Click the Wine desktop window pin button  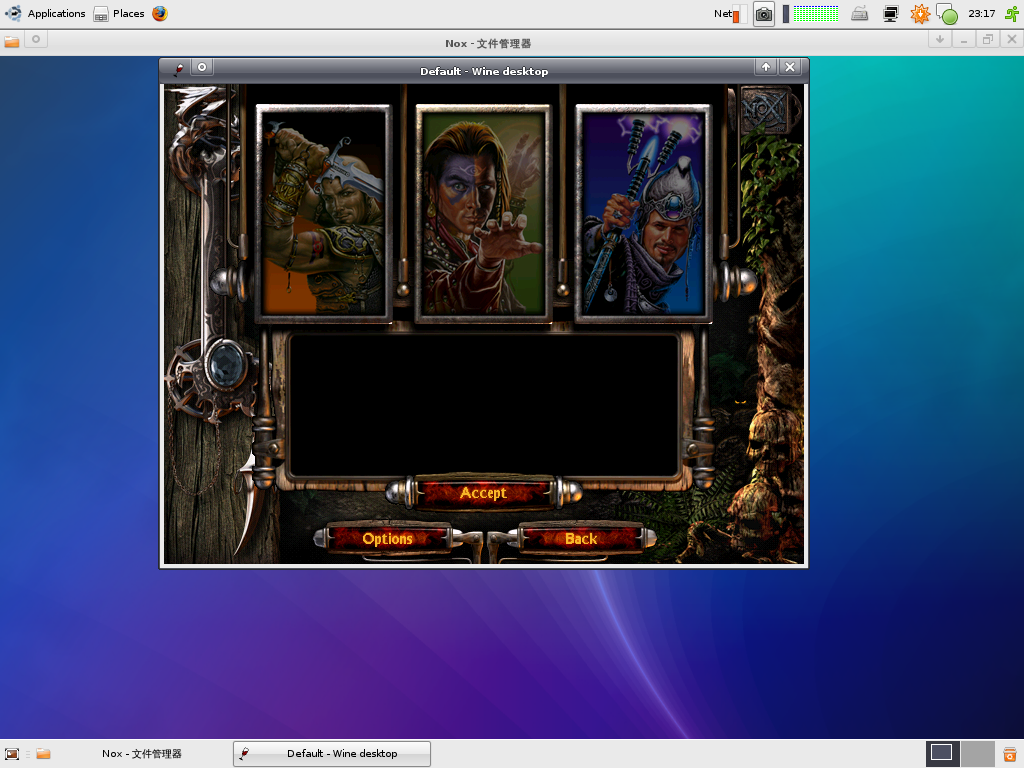pyautogui.click(x=202, y=67)
